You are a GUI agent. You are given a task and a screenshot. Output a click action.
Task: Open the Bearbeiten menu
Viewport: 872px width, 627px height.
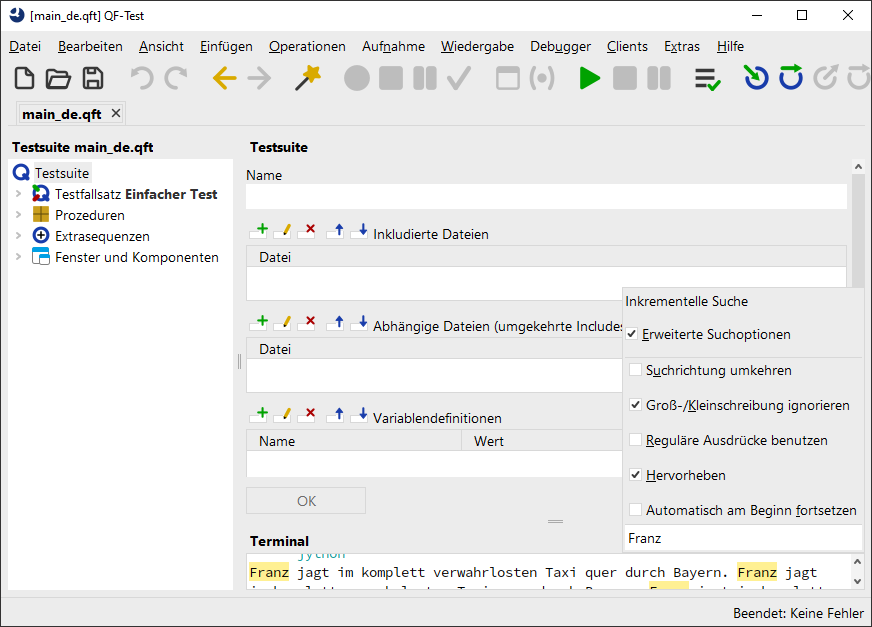coord(90,46)
